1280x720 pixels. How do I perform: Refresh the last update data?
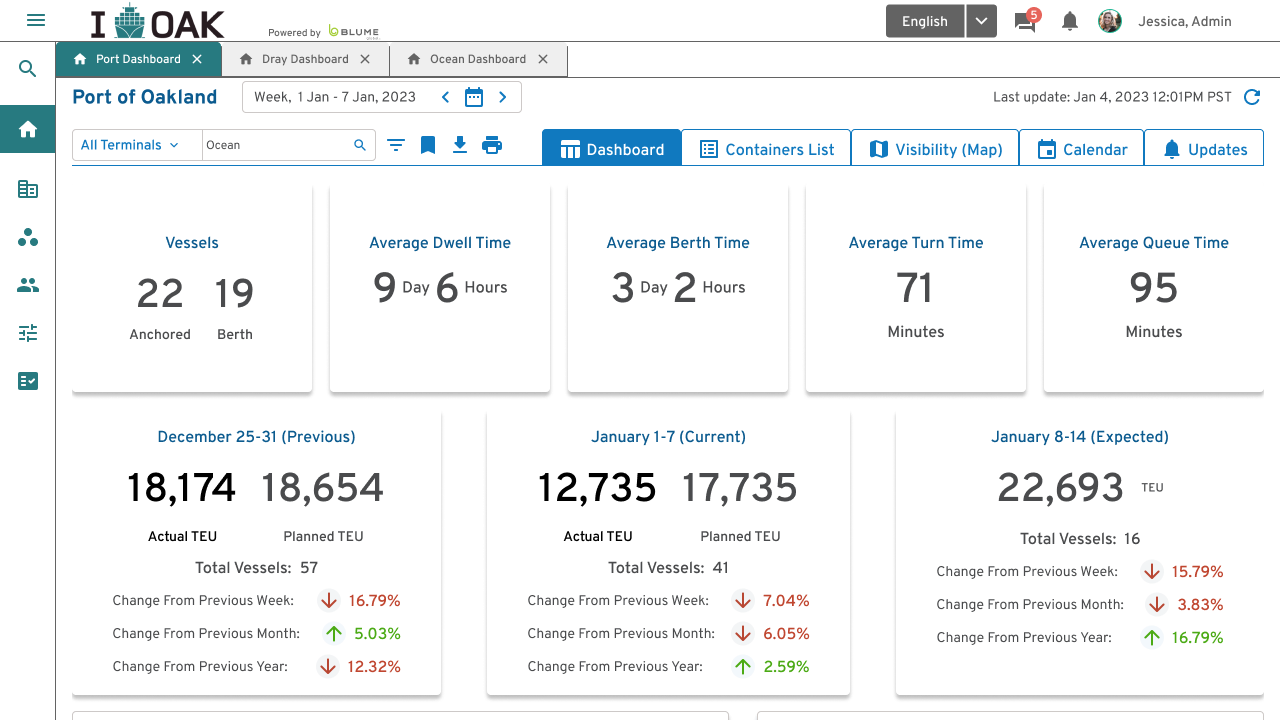(1251, 97)
